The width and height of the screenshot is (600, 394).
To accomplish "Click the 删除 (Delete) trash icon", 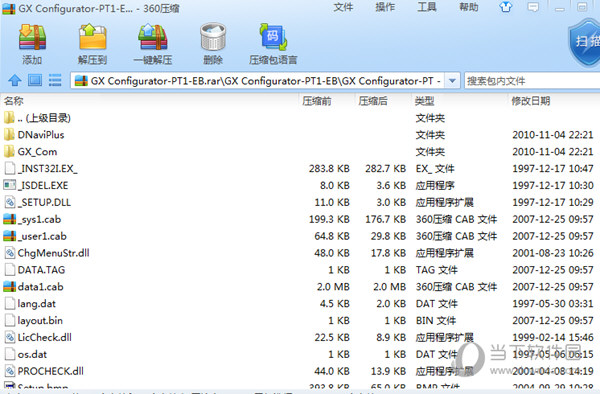I will click(213, 37).
